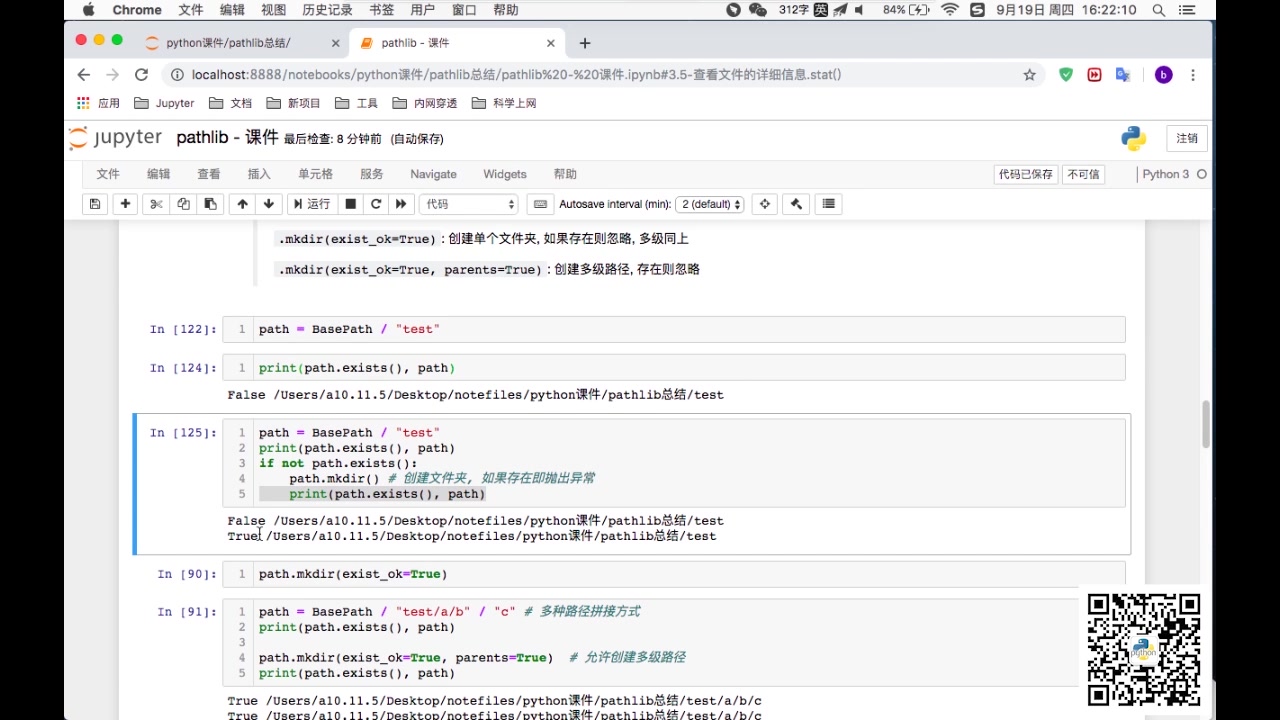
Task: Cut selected cells with scissors icon
Action: pyautogui.click(x=156, y=204)
